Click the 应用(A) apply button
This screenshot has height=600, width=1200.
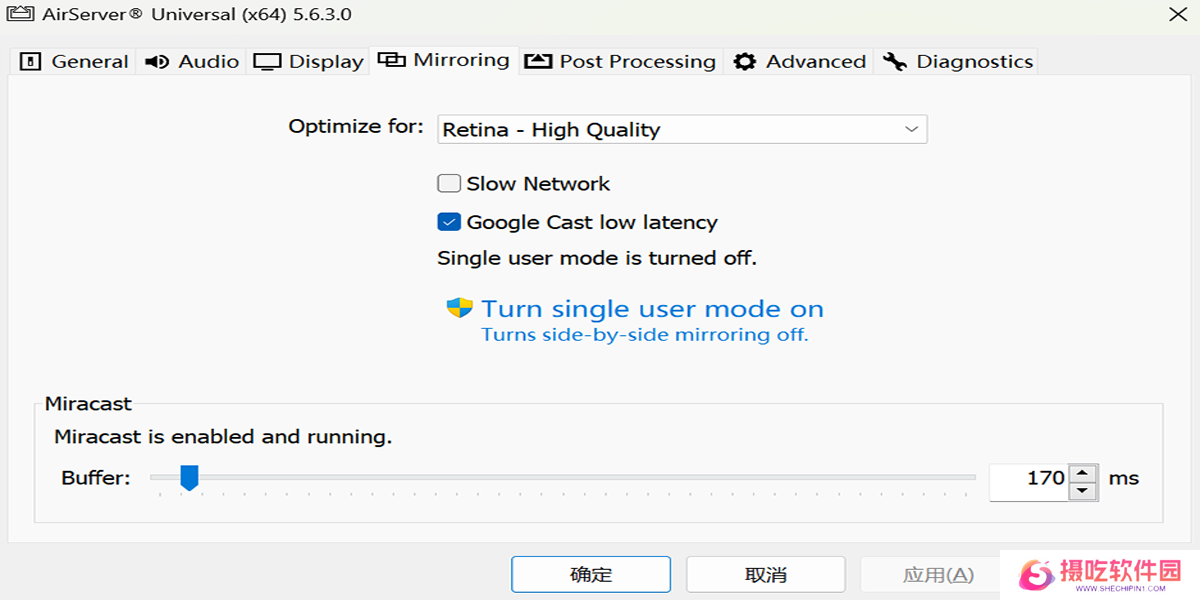938,575
